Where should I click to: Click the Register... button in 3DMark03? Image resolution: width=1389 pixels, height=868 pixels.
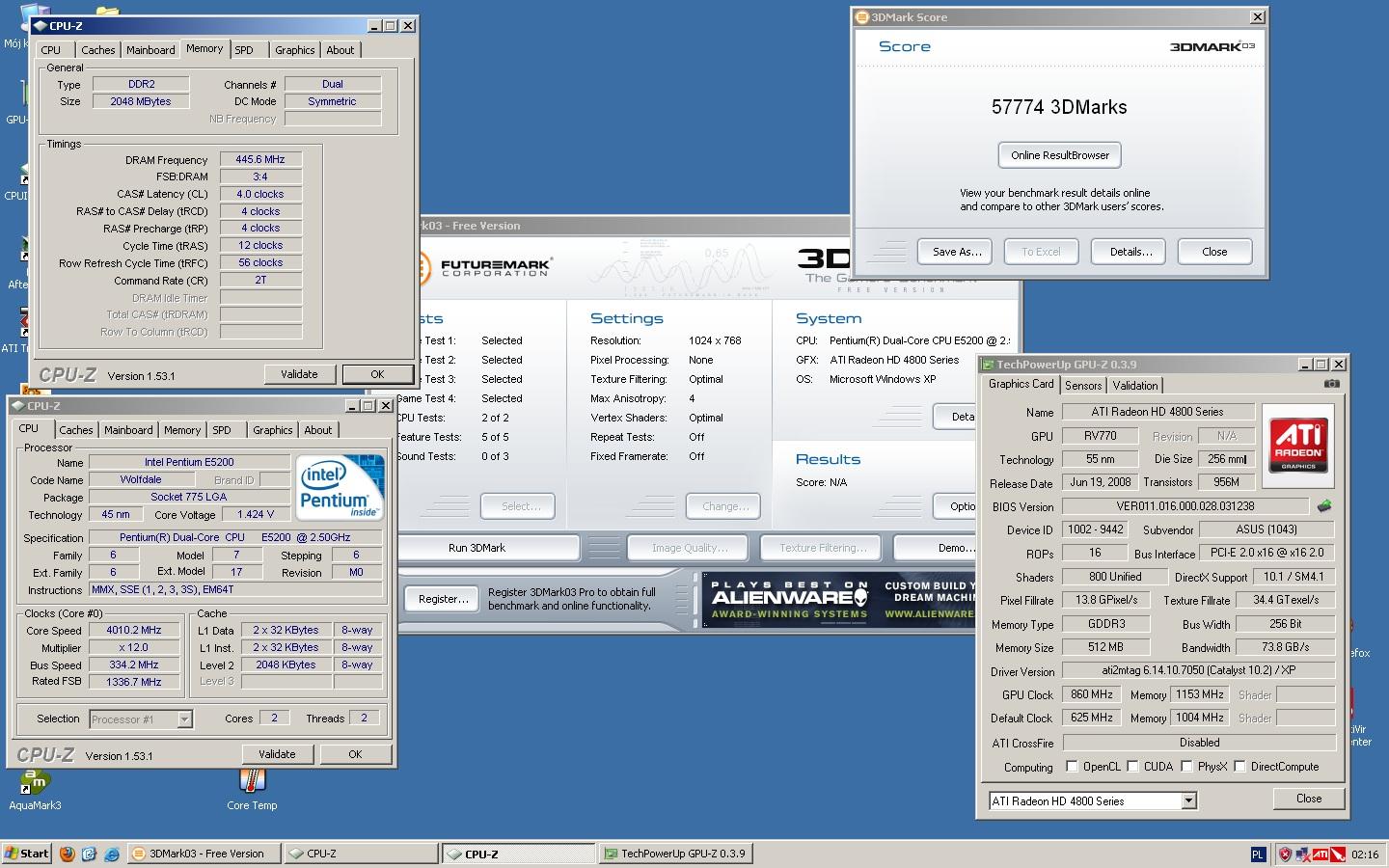click(444, 599)
